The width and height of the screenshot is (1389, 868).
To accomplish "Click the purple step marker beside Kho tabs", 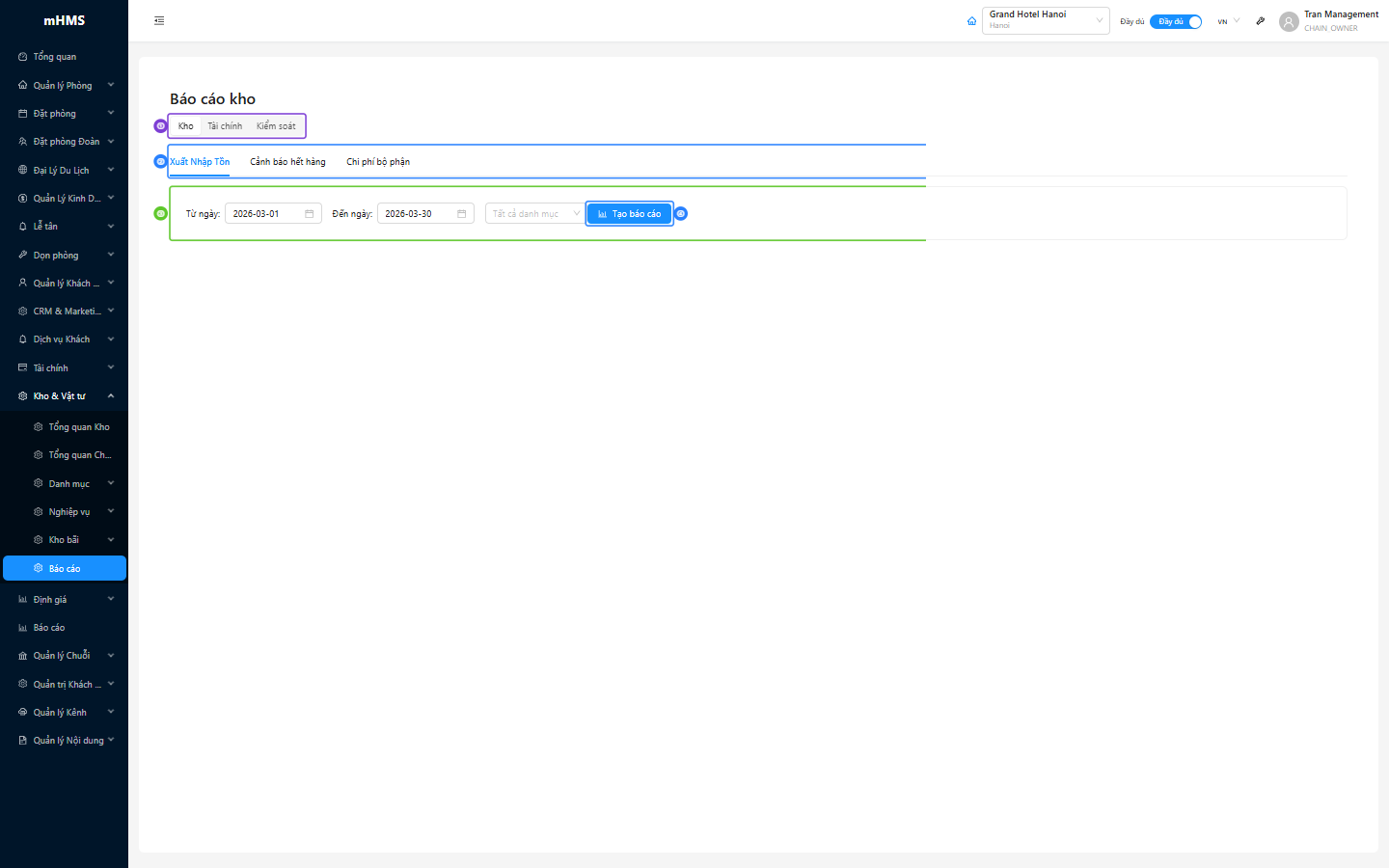I will pos(160,126).
